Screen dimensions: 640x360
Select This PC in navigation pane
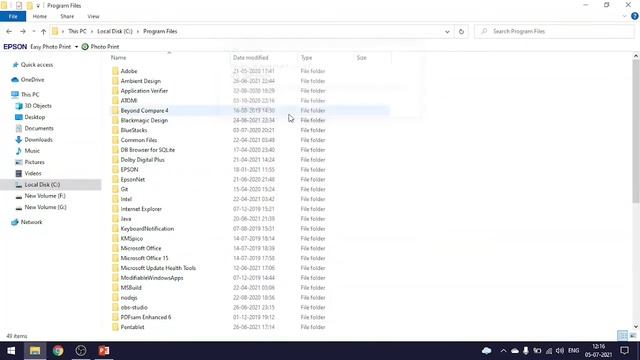(25, 94)
